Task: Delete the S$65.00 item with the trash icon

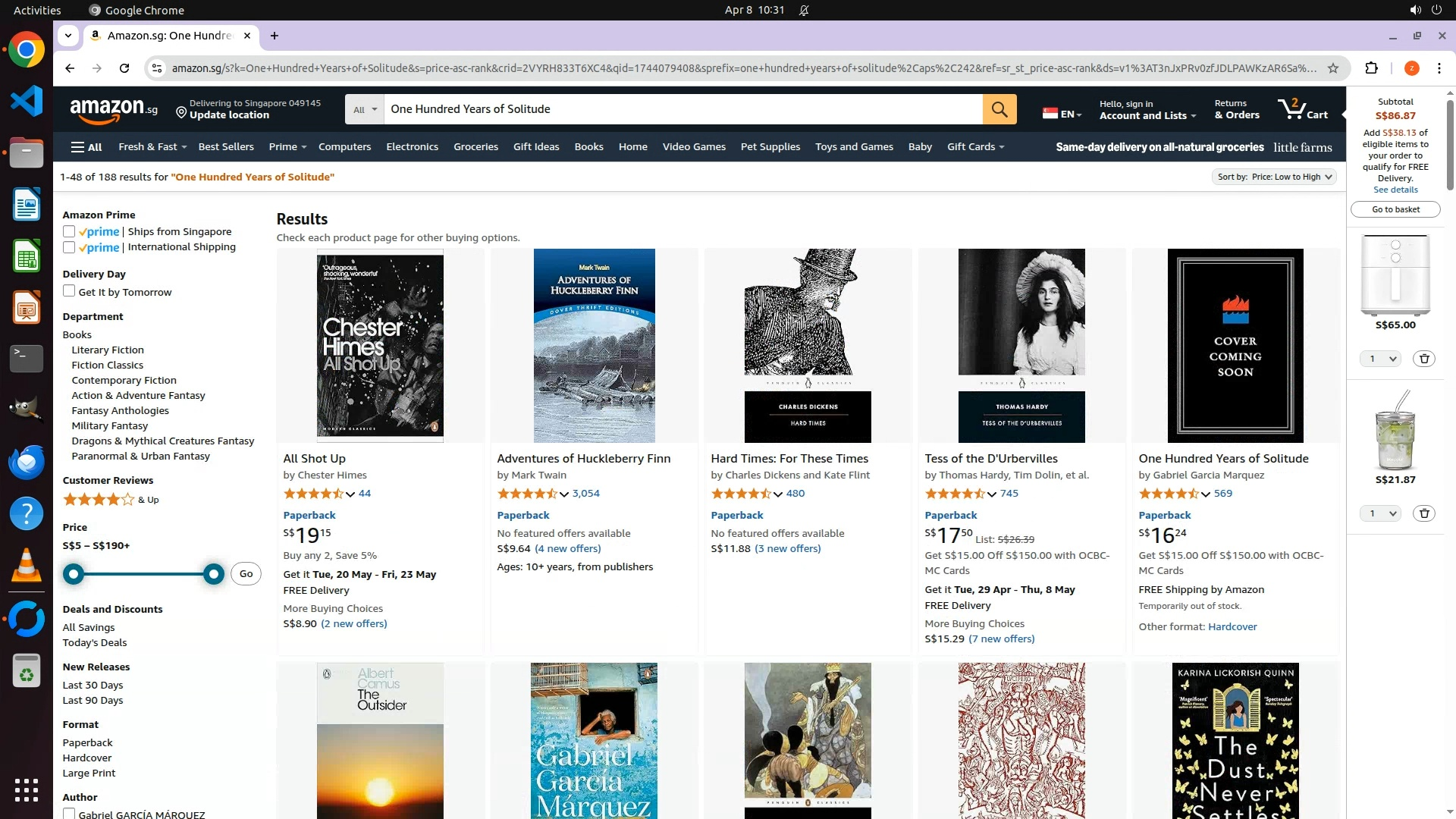Action: tap(1424, 359)
